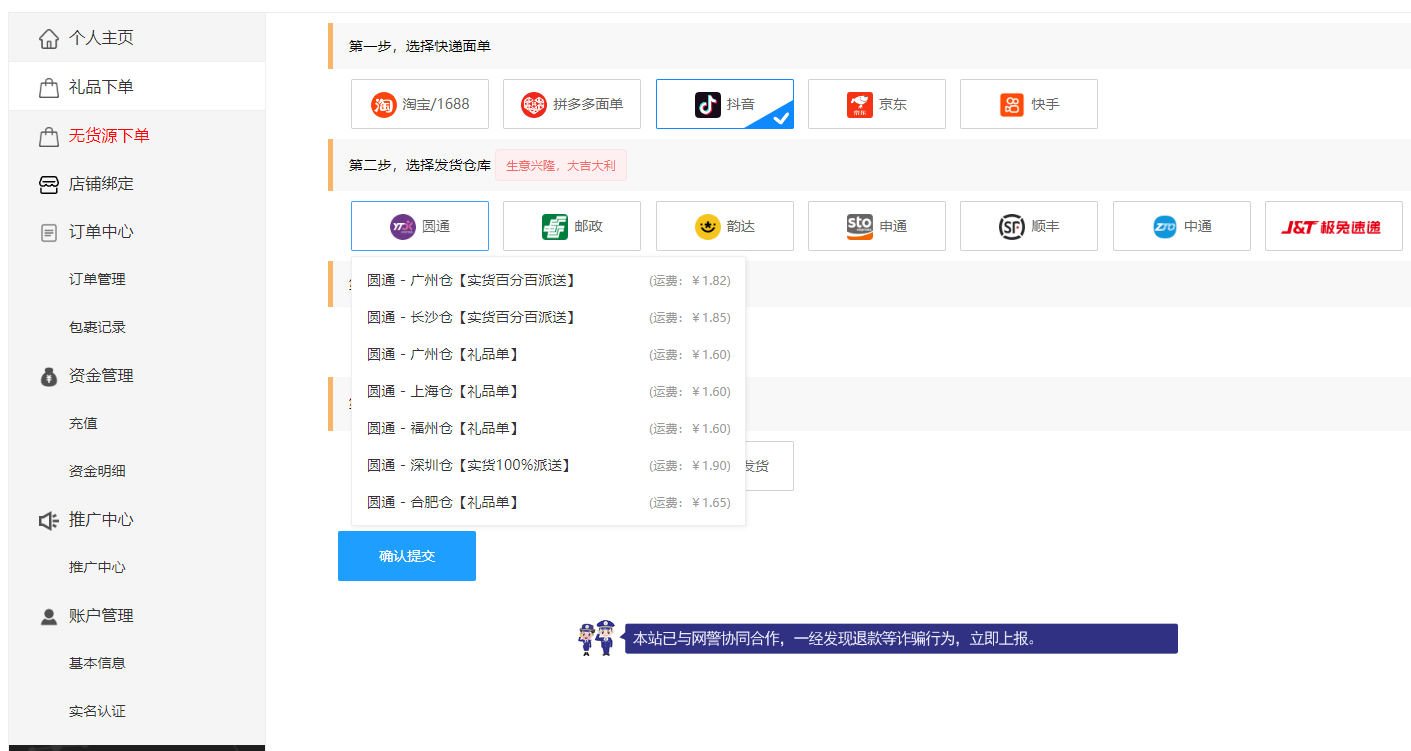Select 抖音 waybill option

click(x=725, y=104)
